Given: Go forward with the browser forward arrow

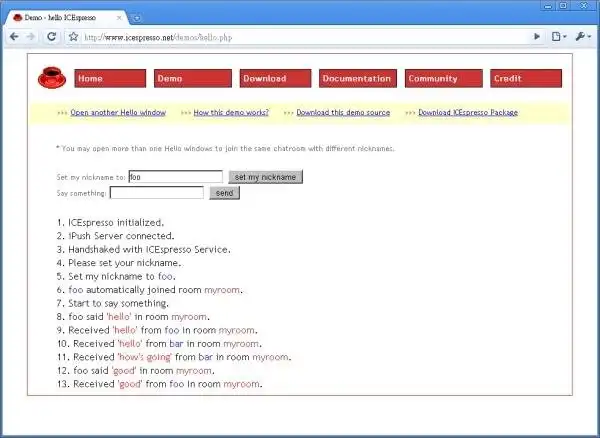Looking at the screenshot, I should coord(31,37).
